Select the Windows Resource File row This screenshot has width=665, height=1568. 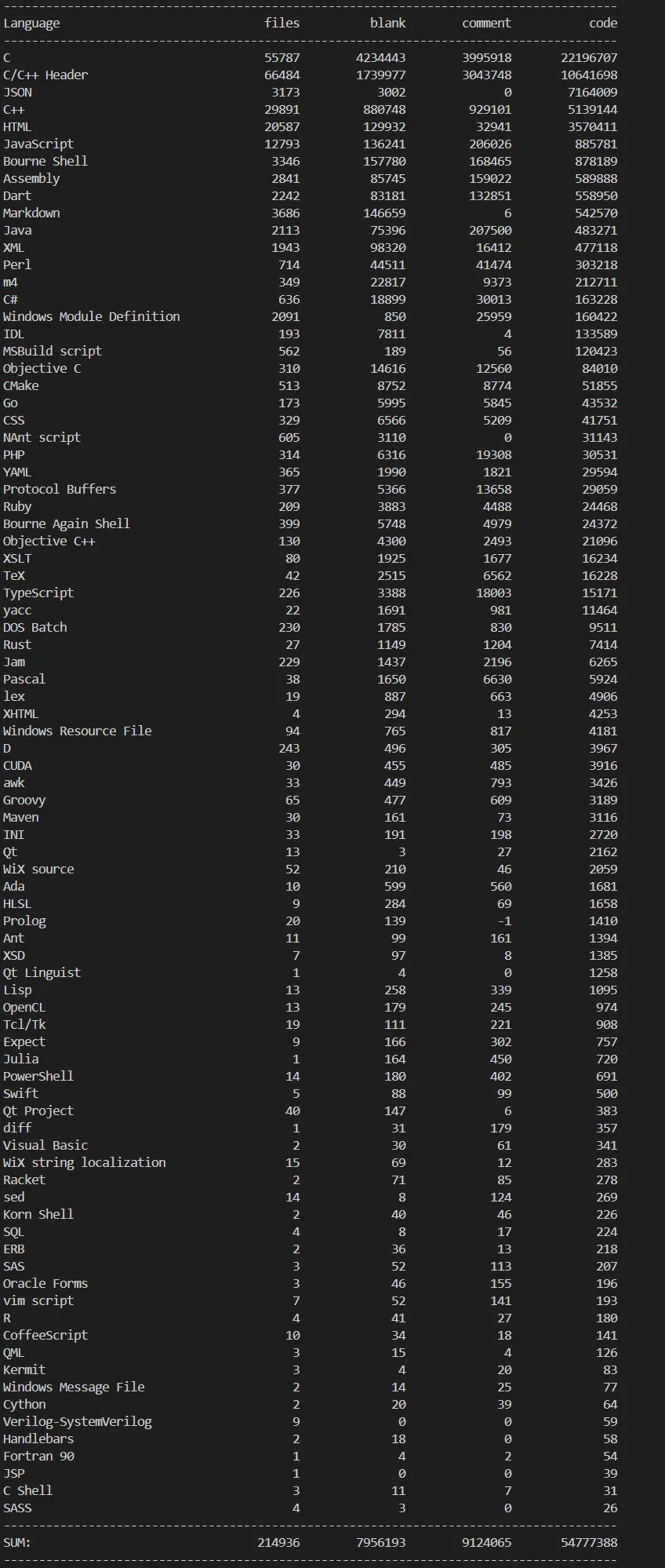pos(311,731)
